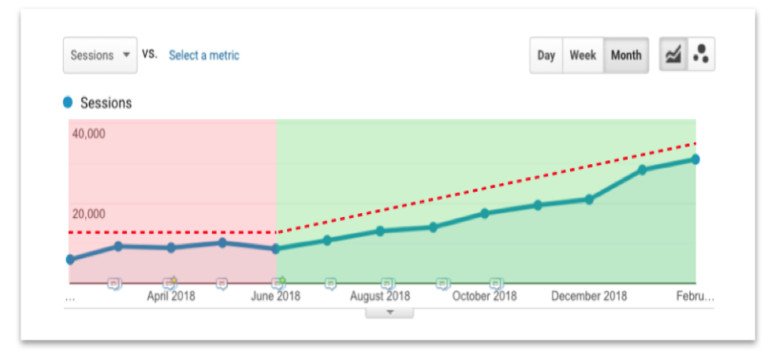The image size is (768, 360).
Task: Click the December 2018 axis label
Action: 589,296
